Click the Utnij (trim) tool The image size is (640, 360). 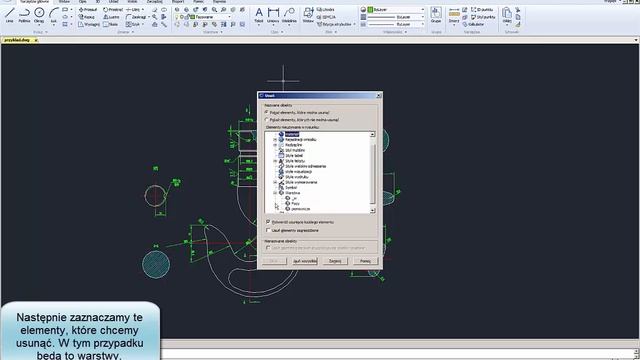click(133, 9)
